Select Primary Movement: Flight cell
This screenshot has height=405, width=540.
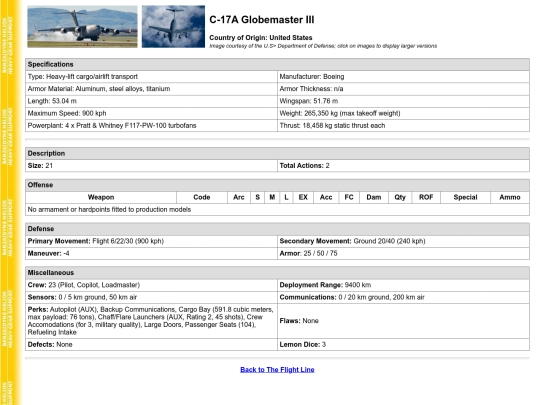(x=151, y=241)
